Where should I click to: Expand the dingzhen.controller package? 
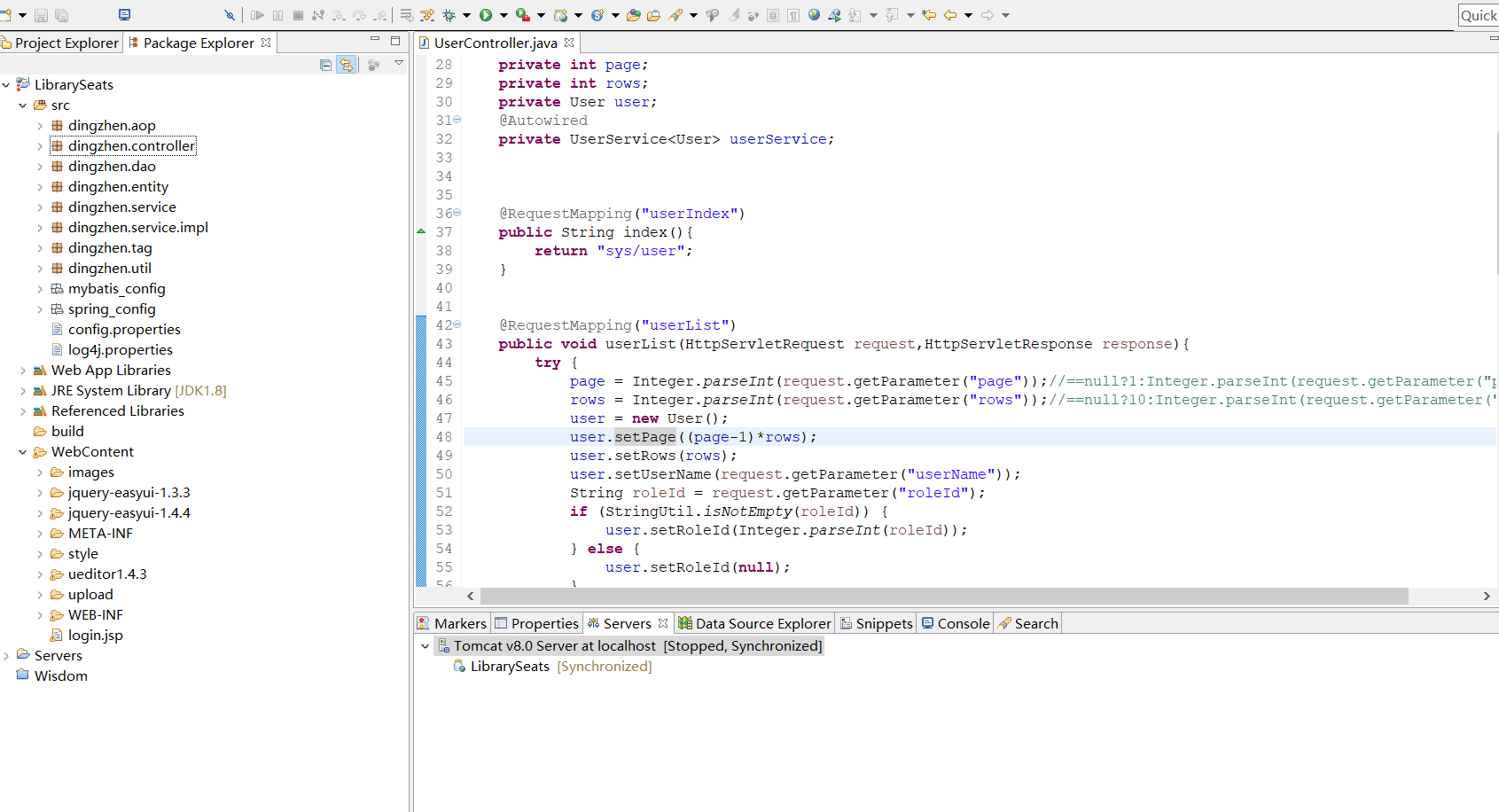(x=40, y=146)
